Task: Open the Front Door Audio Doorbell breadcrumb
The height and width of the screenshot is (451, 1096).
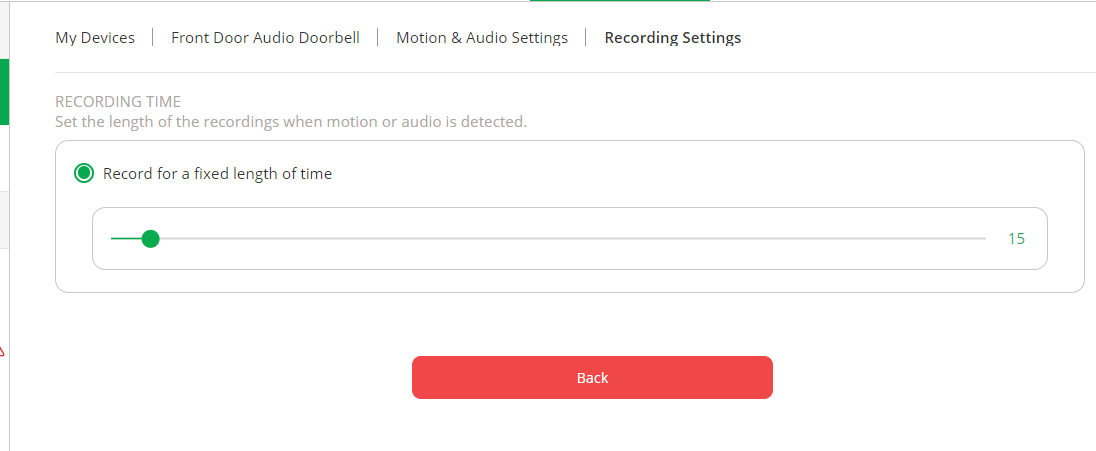Action: [265, 38]
